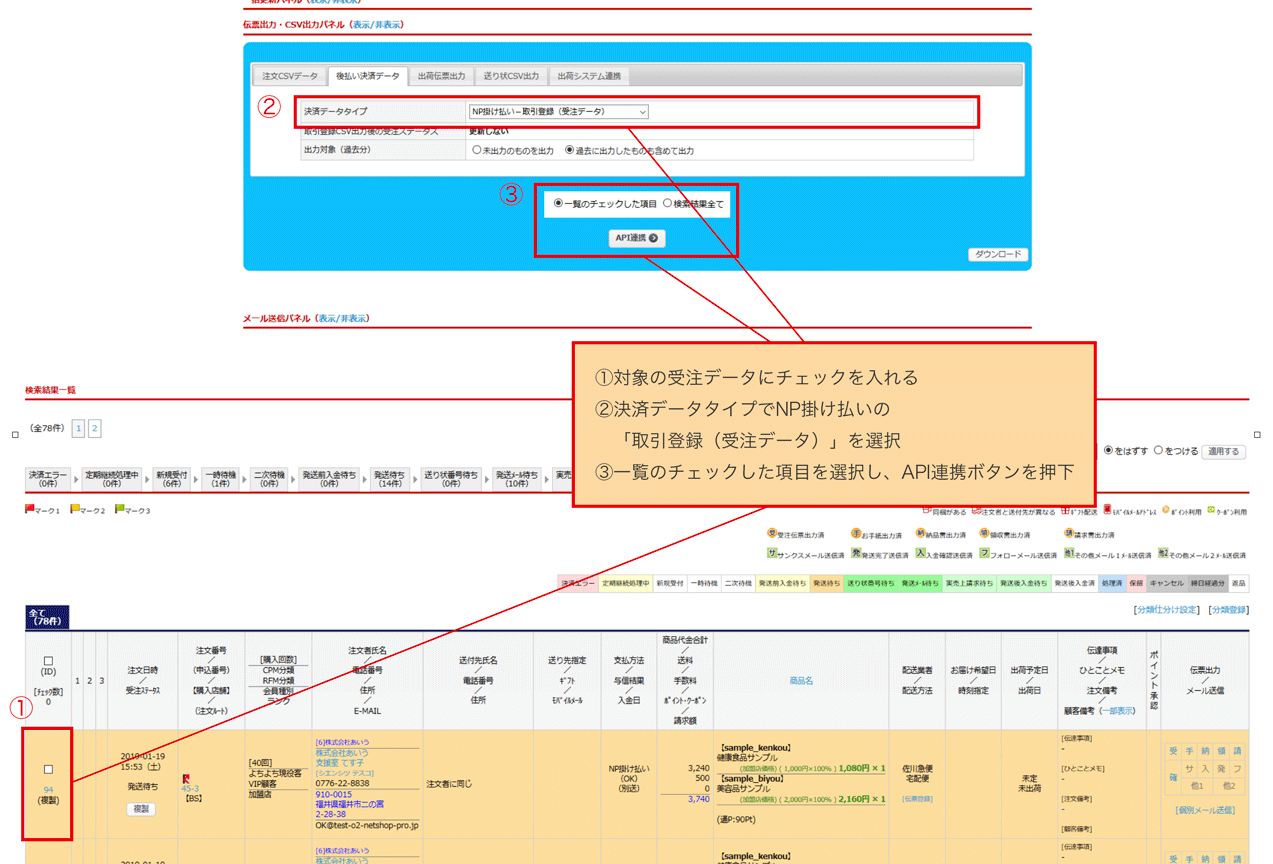Click the 一部表示 link in header
1273x864 pixels.
1116,710
